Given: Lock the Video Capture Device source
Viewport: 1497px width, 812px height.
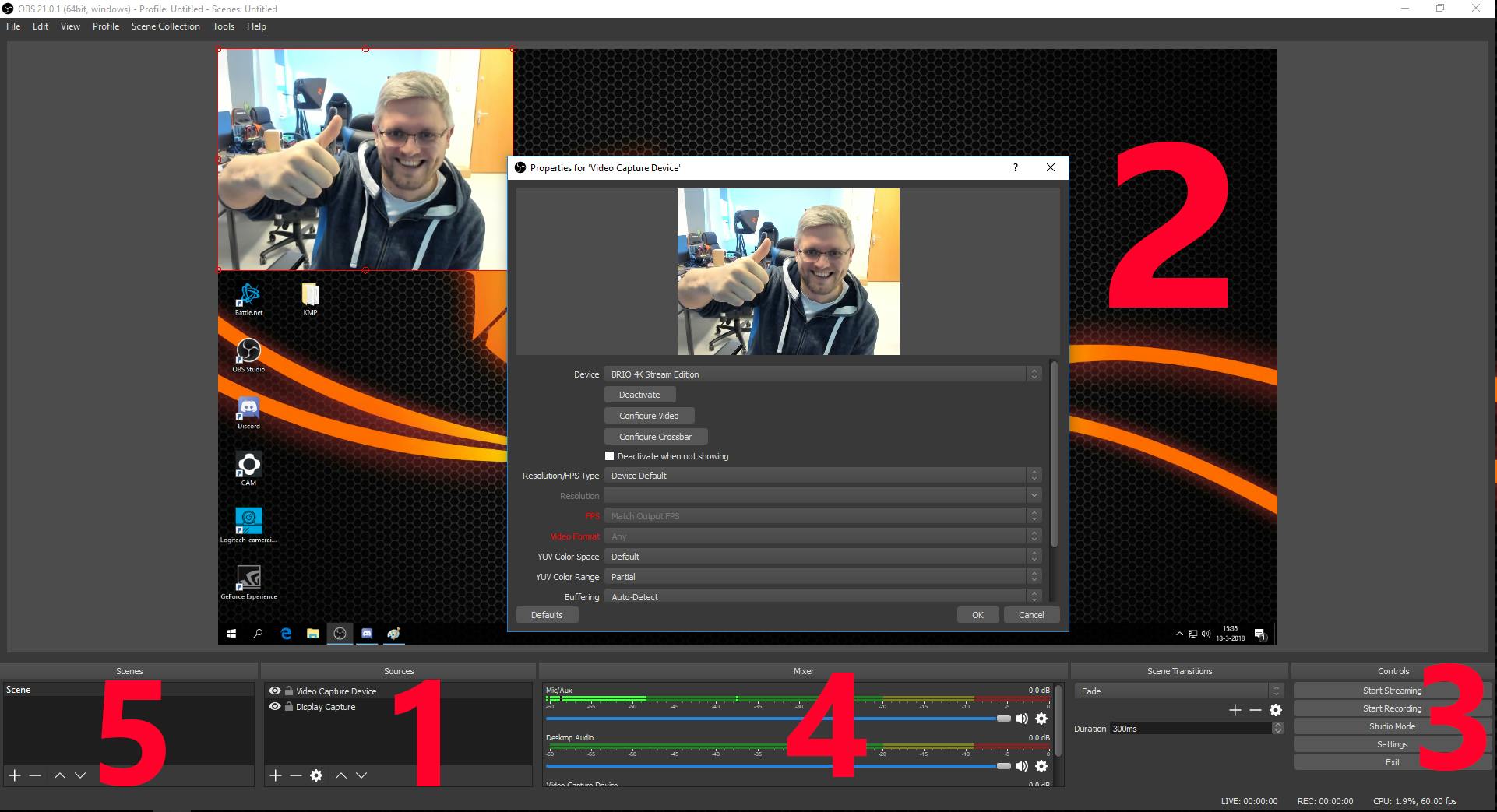Looking at the screenshot, I should point(289,691).
